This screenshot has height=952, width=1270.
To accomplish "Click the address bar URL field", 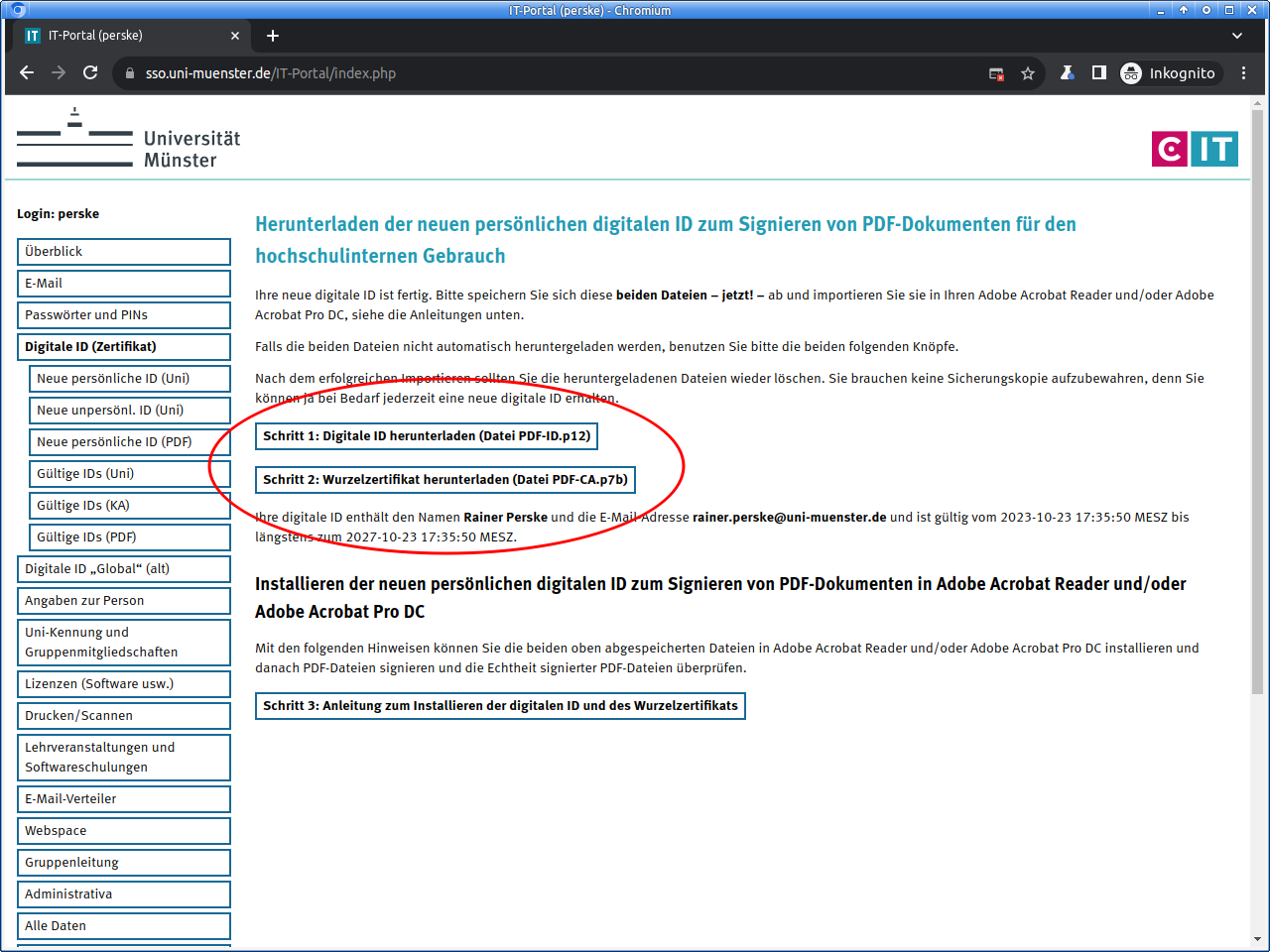I will (556, 73).
